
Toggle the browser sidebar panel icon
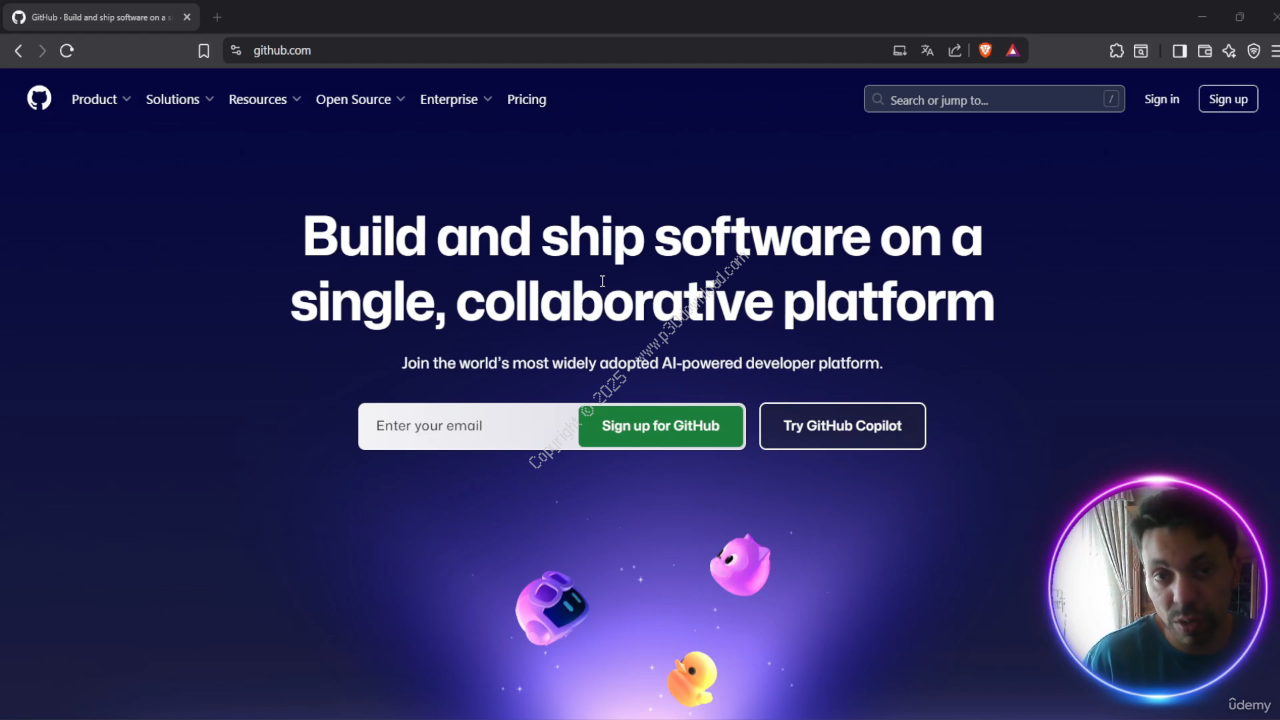(1180, 50)
